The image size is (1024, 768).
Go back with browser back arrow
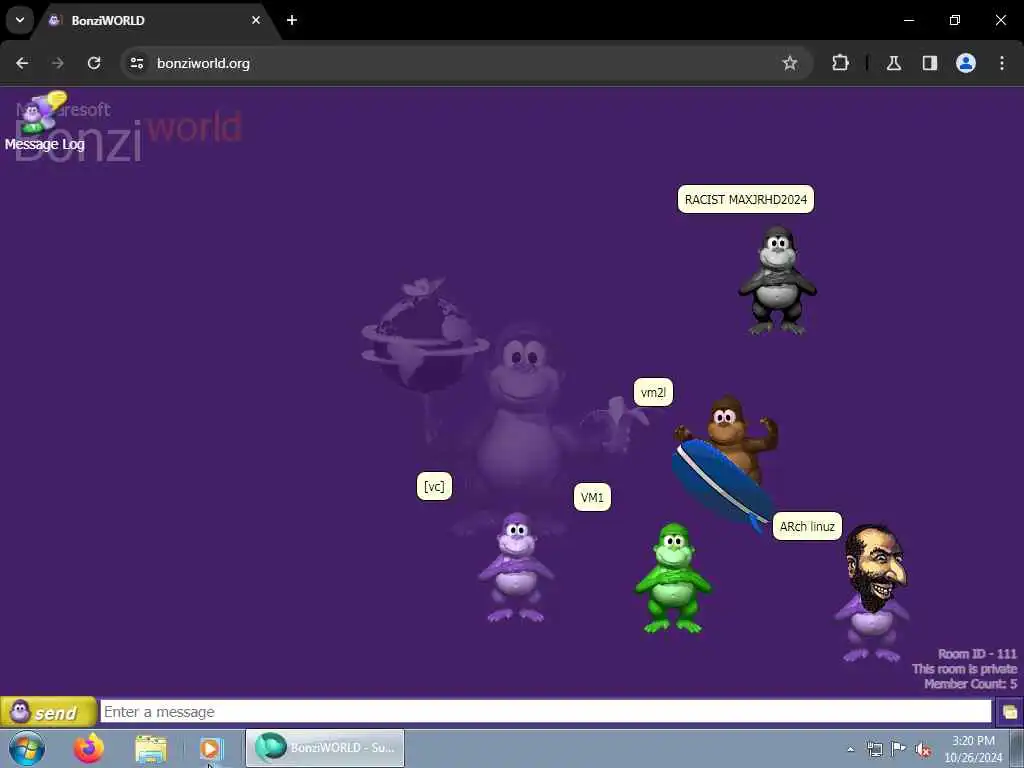22,63
